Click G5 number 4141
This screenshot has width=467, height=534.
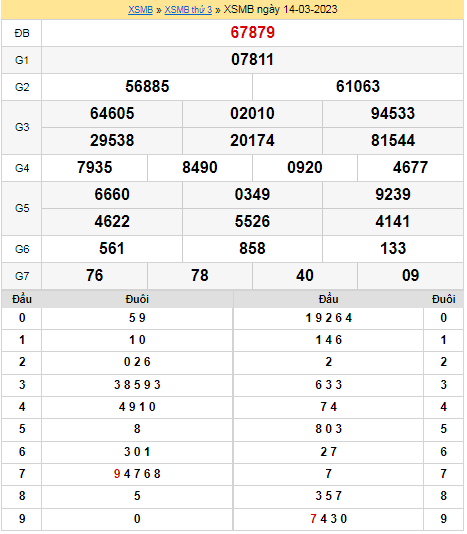(393, 221)
